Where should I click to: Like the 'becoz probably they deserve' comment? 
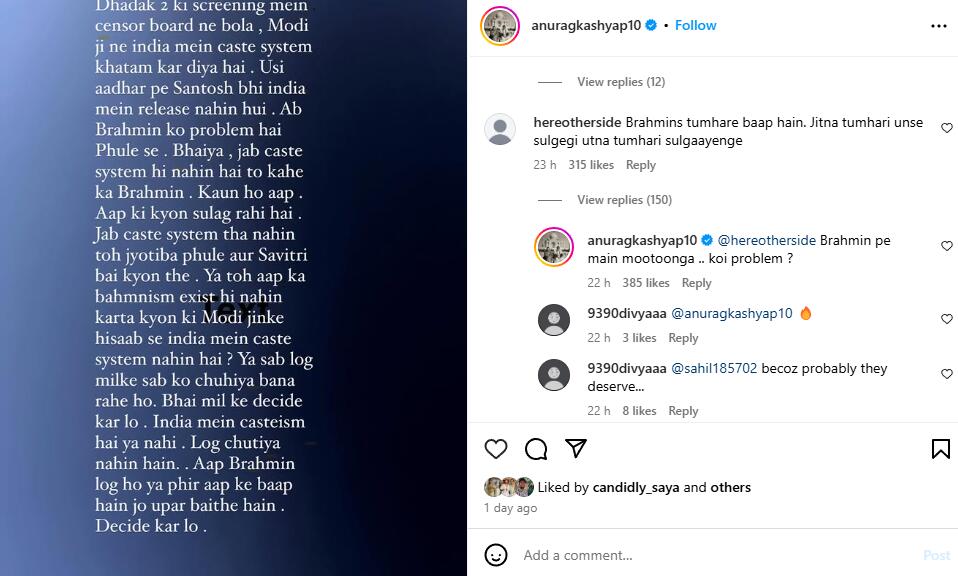click(946, 374)
